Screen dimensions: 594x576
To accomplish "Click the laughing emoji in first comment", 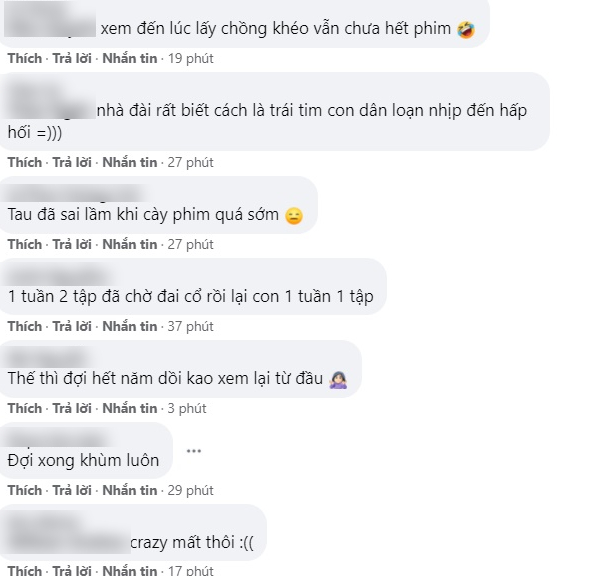I will pos(466,30).
